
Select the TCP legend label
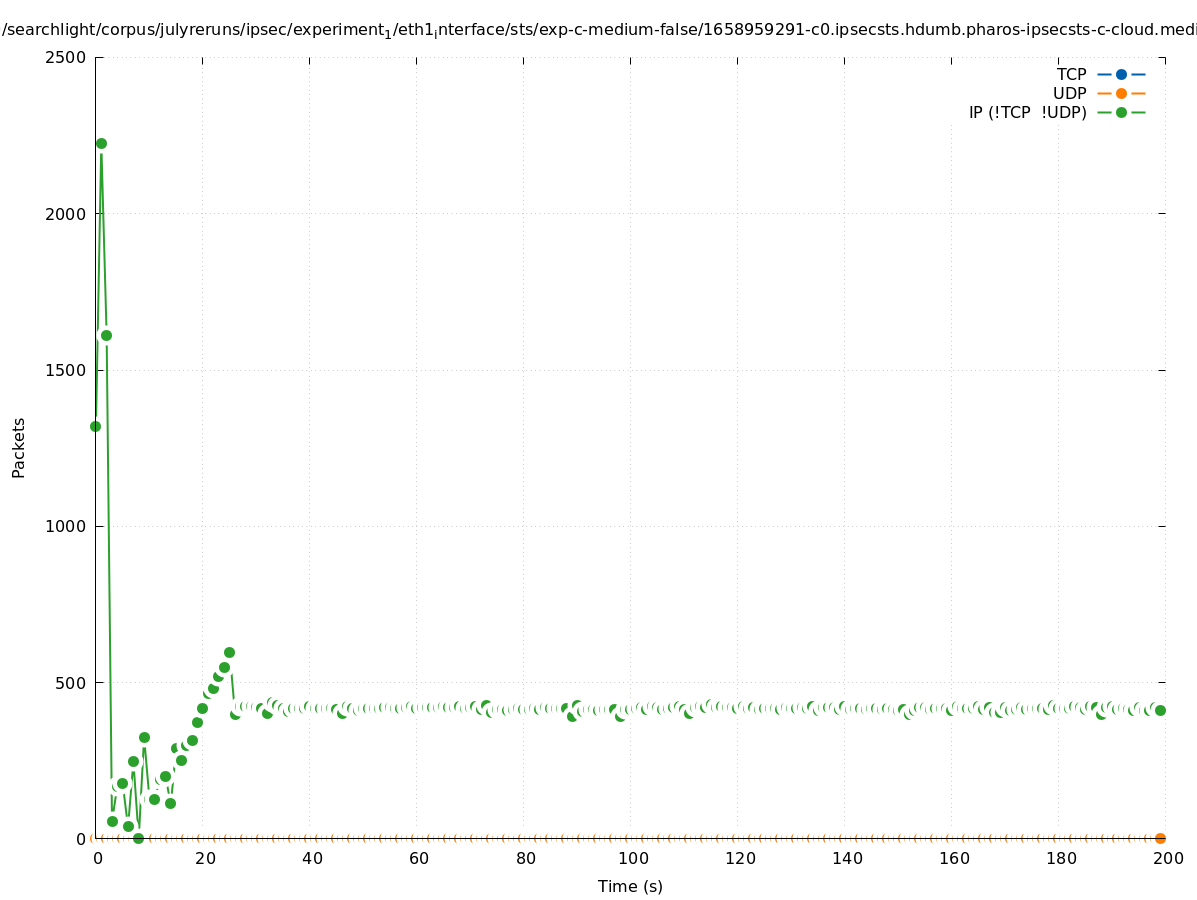pyautogui.click(x=1071, y=74)
